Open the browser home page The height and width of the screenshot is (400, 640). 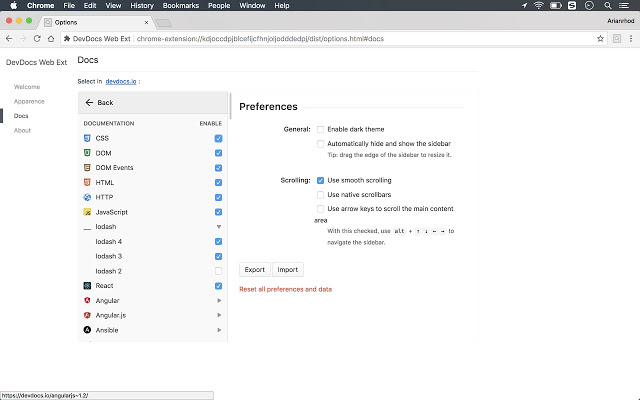point(51,39)
